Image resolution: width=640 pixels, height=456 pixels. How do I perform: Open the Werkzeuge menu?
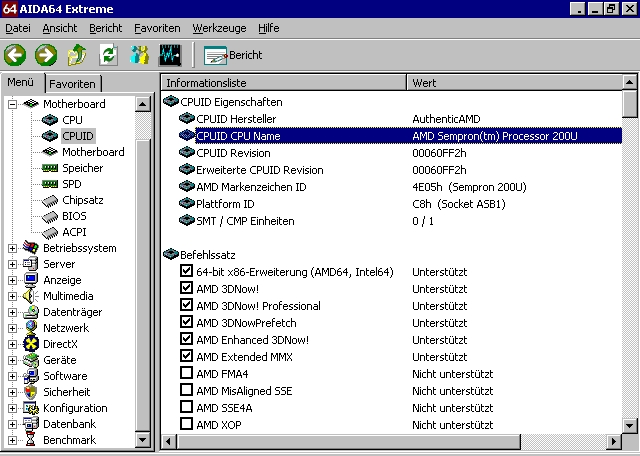[x=219, y=28]
